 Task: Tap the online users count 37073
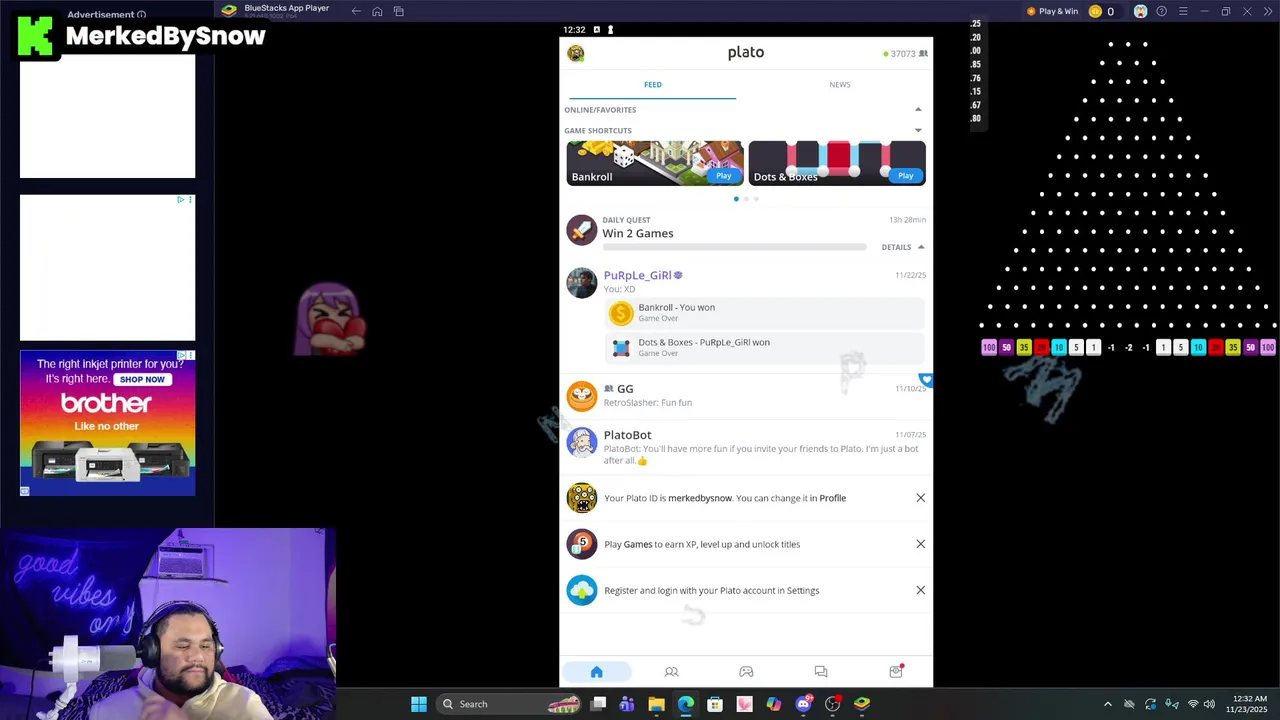[x=905, y=54]
